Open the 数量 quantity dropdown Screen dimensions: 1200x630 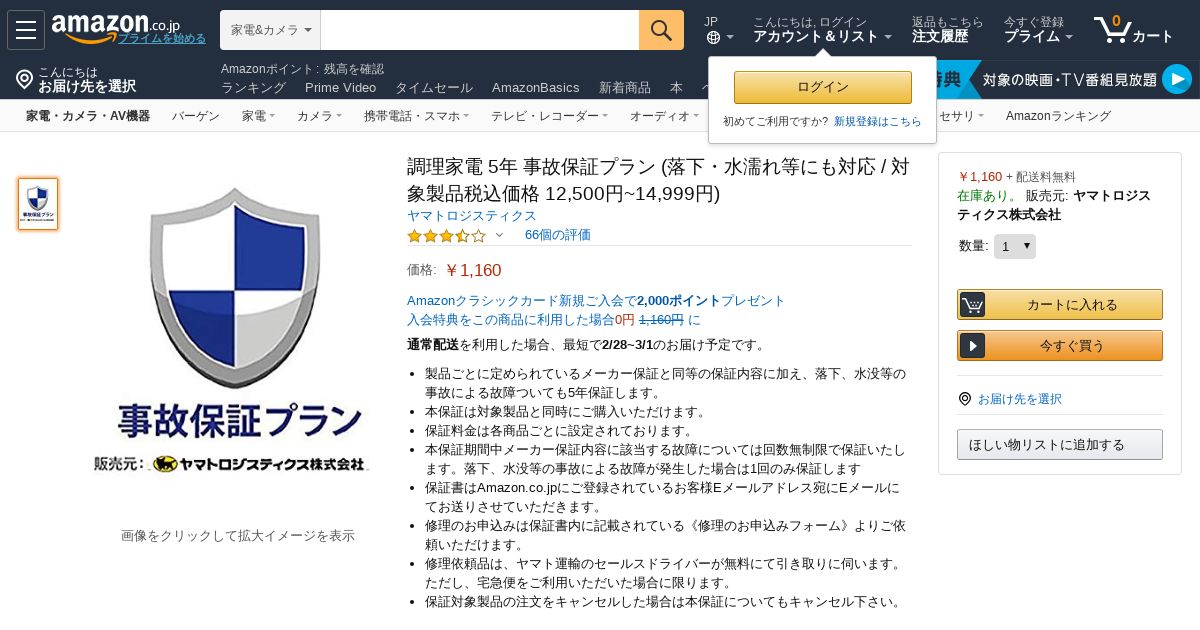(1014, 246)
